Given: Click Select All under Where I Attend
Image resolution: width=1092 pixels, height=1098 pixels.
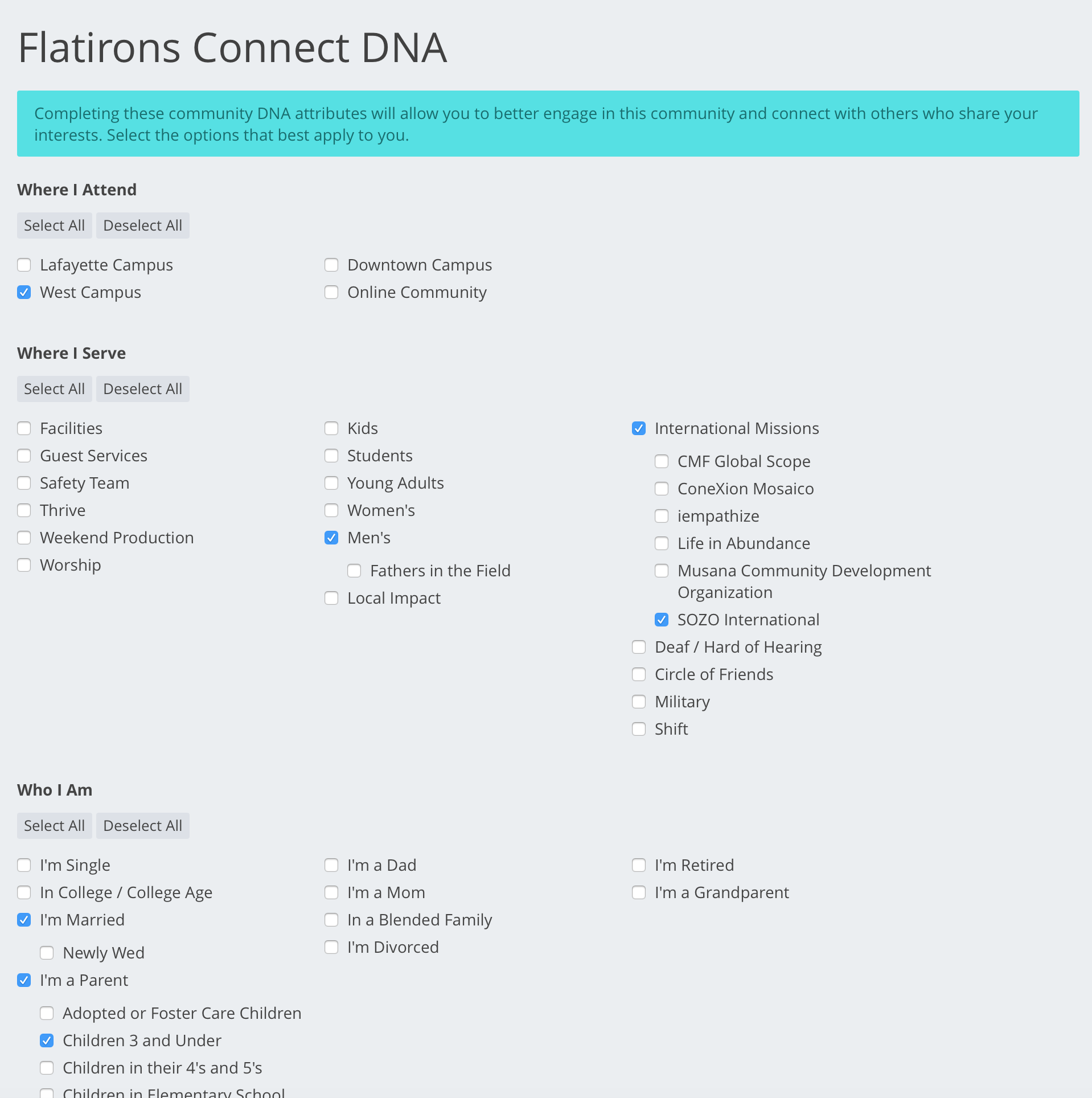Looking at the screenshot, I should (x=54, y=226).
